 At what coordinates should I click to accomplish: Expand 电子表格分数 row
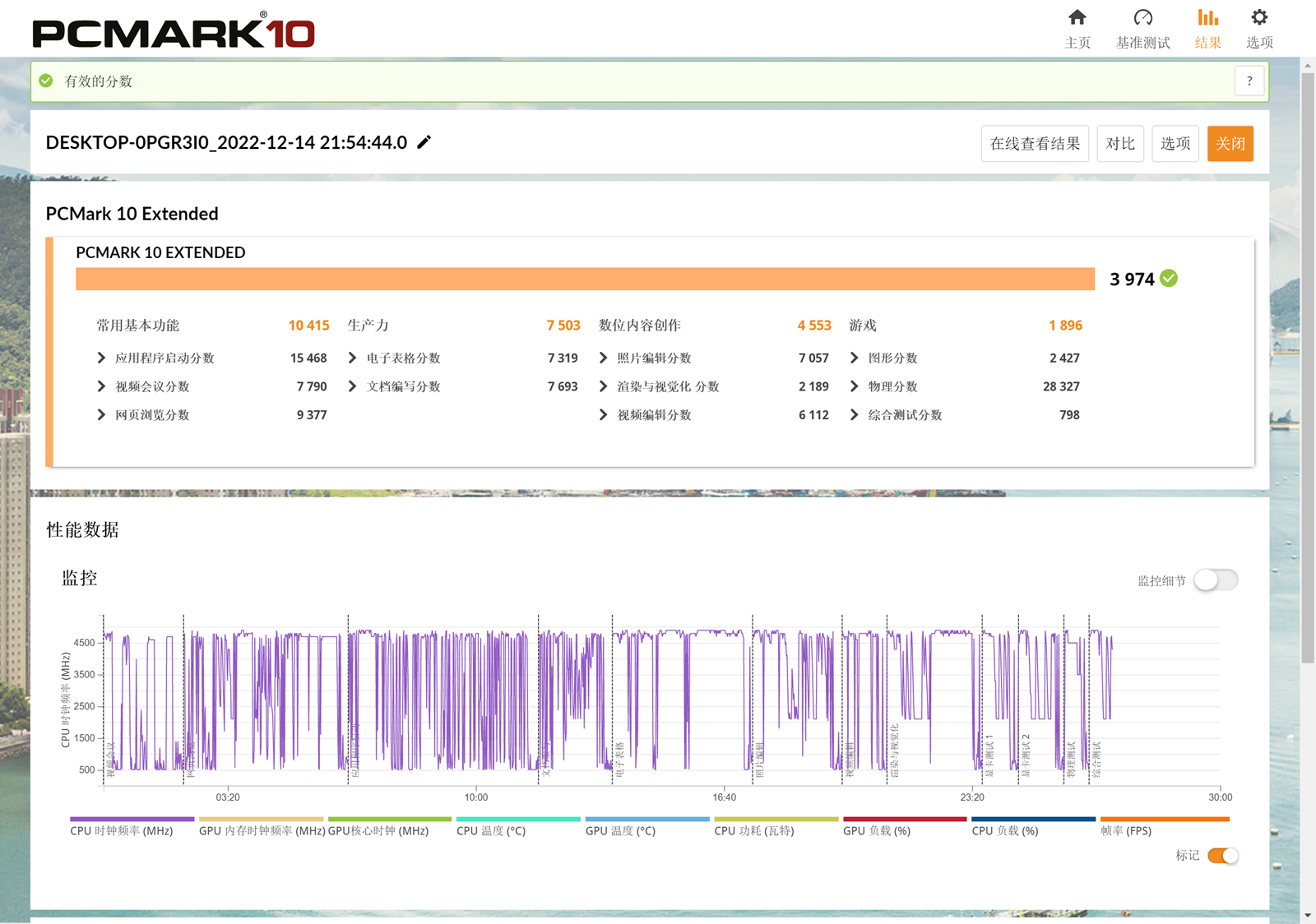click(x=352, y=358)
